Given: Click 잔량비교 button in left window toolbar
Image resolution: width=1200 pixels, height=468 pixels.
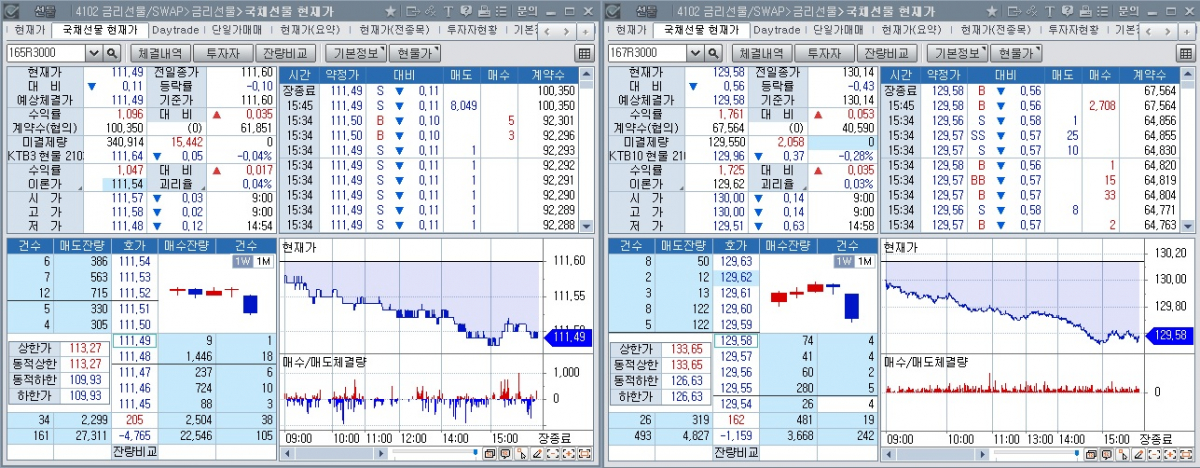Looking at the screenshot, I should (286, 53).
